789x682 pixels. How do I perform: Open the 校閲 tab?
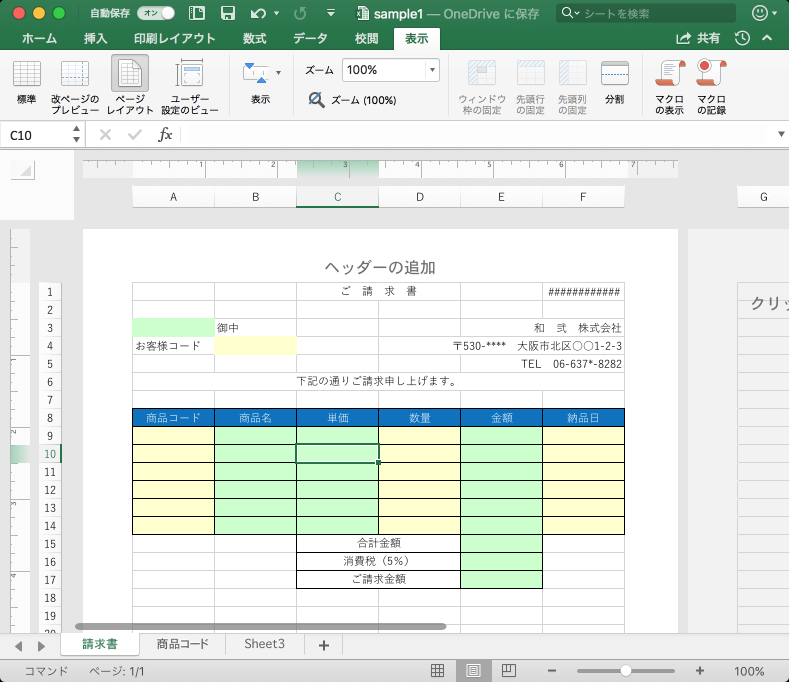366,38
